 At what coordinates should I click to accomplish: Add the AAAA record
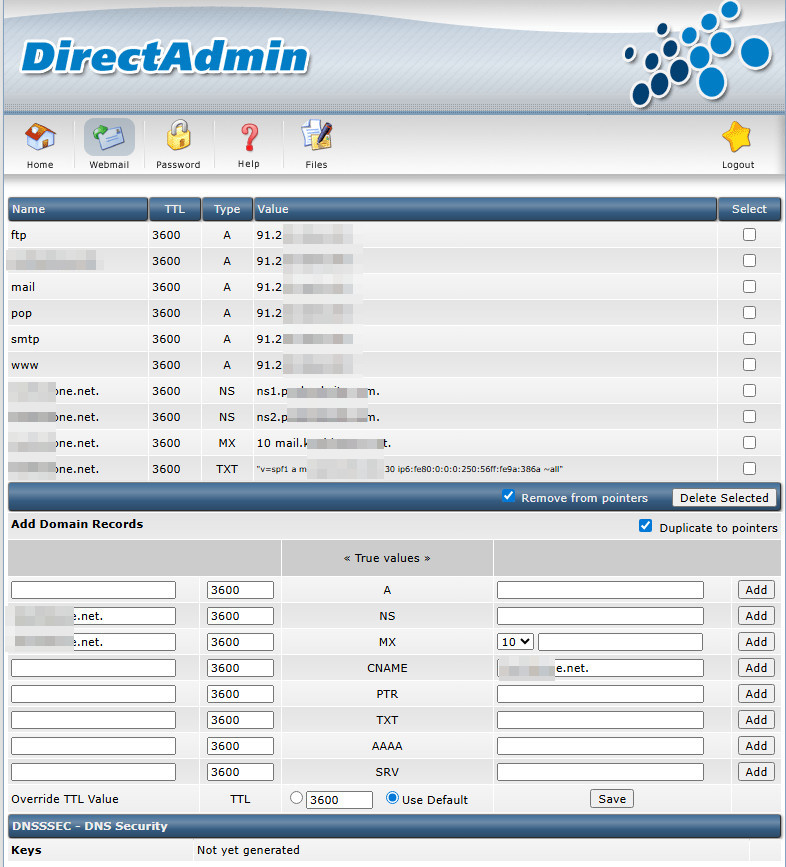(756, 746)
